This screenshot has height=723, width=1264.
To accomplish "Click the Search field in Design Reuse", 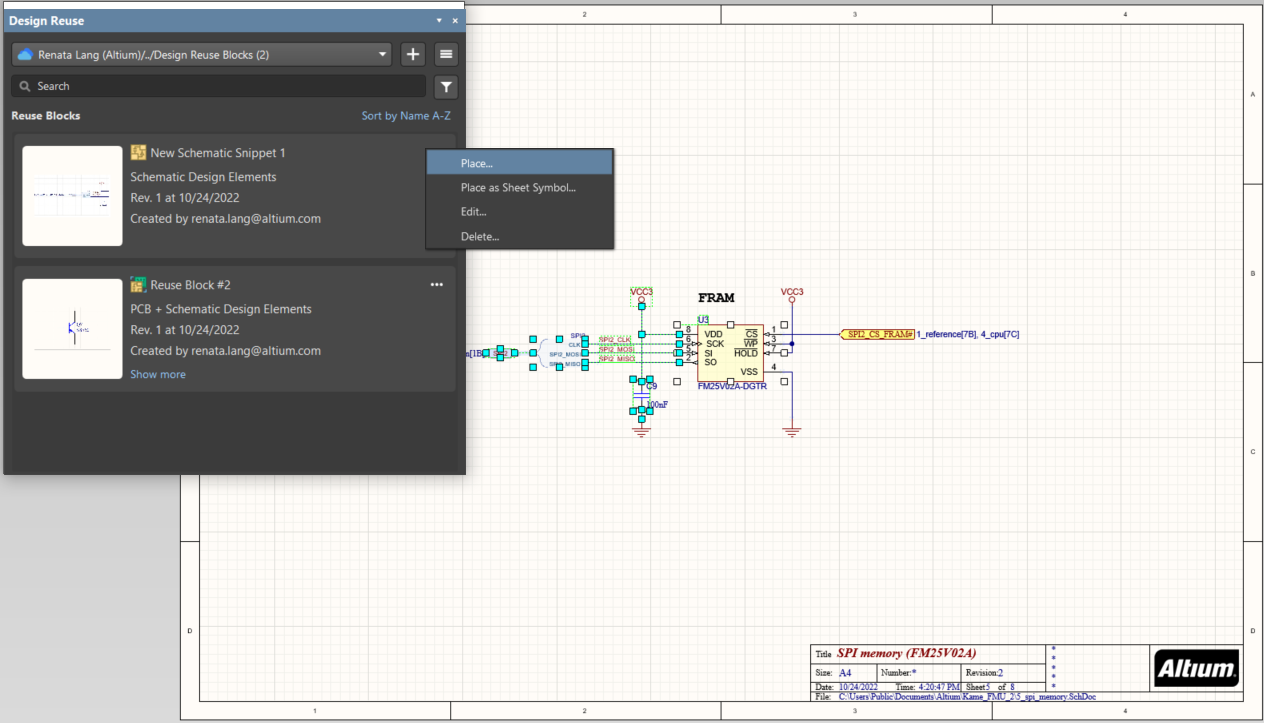I will coord(218,86).
